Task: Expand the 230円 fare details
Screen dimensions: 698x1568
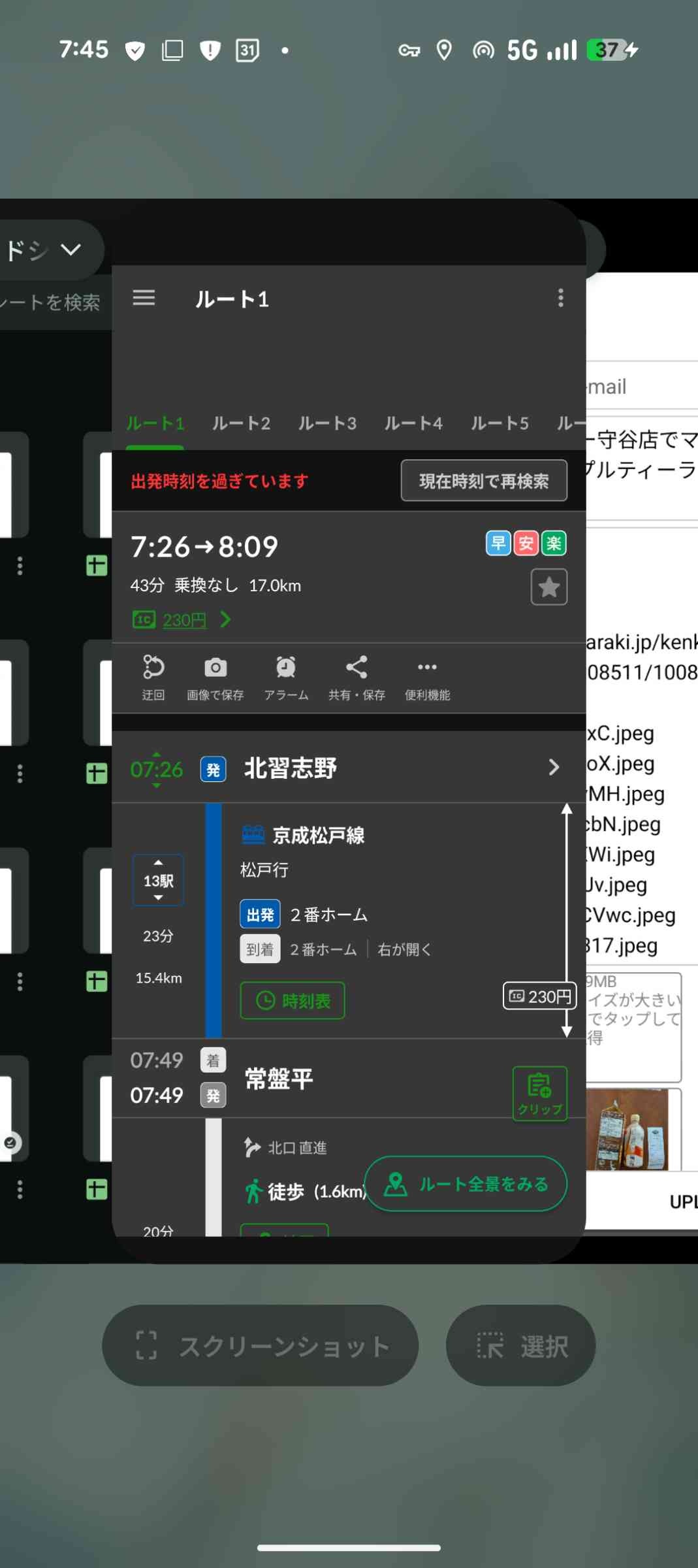Action: pos(183,619)
